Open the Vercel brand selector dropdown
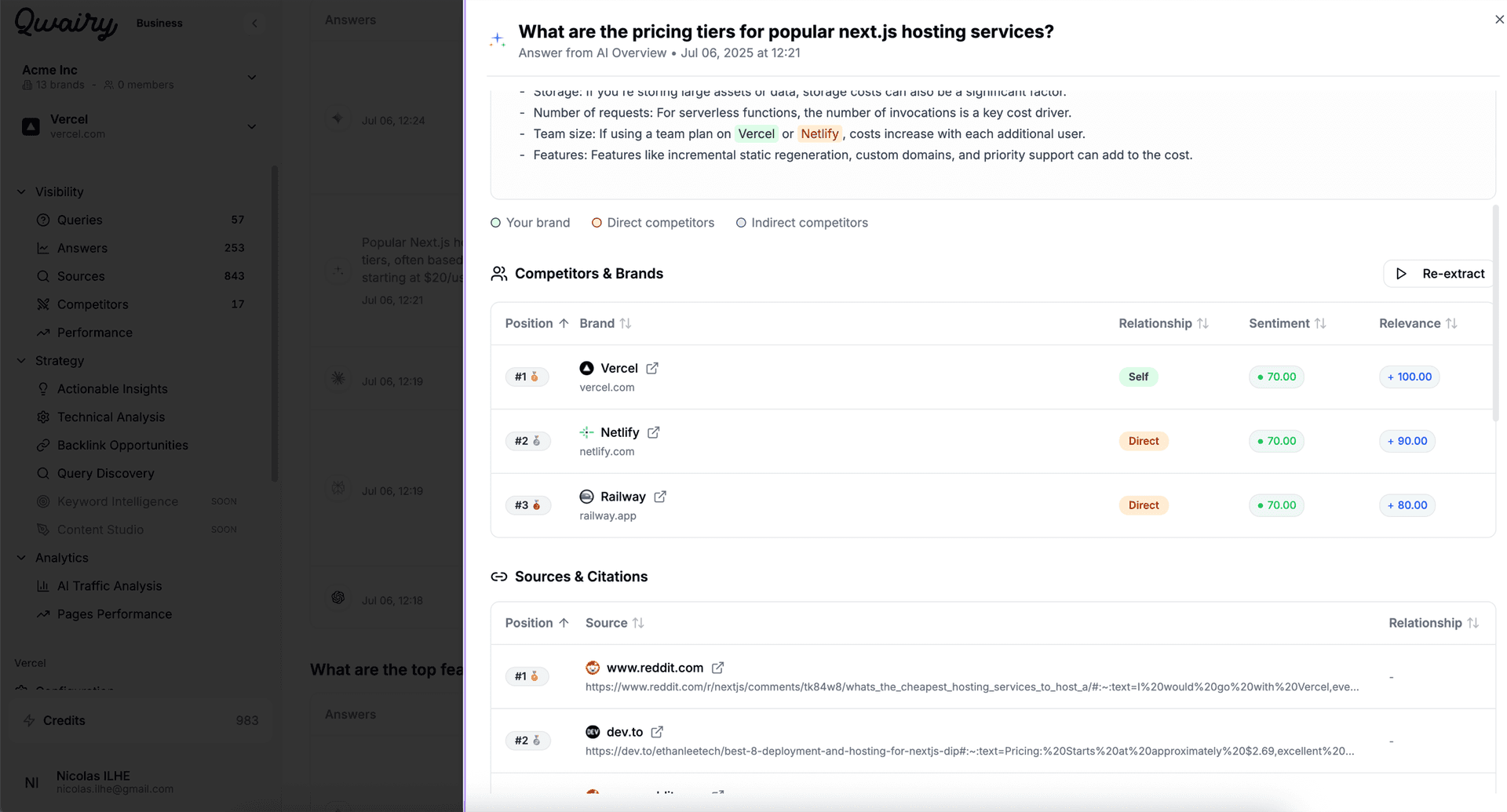Viewport: 1507px width, 812px height. point(252,126)
